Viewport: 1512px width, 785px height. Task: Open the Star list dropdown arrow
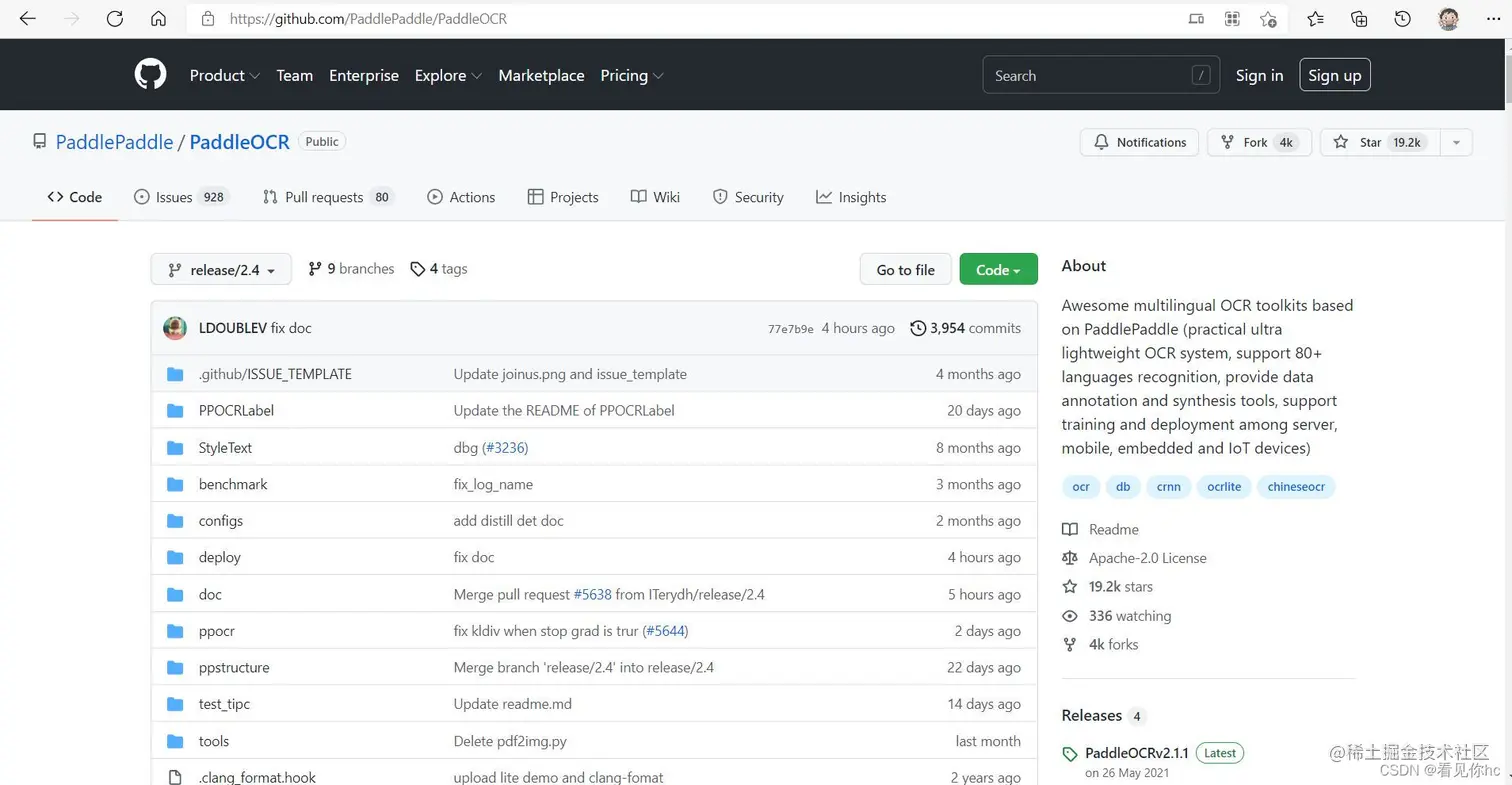tap(1456, 142)
